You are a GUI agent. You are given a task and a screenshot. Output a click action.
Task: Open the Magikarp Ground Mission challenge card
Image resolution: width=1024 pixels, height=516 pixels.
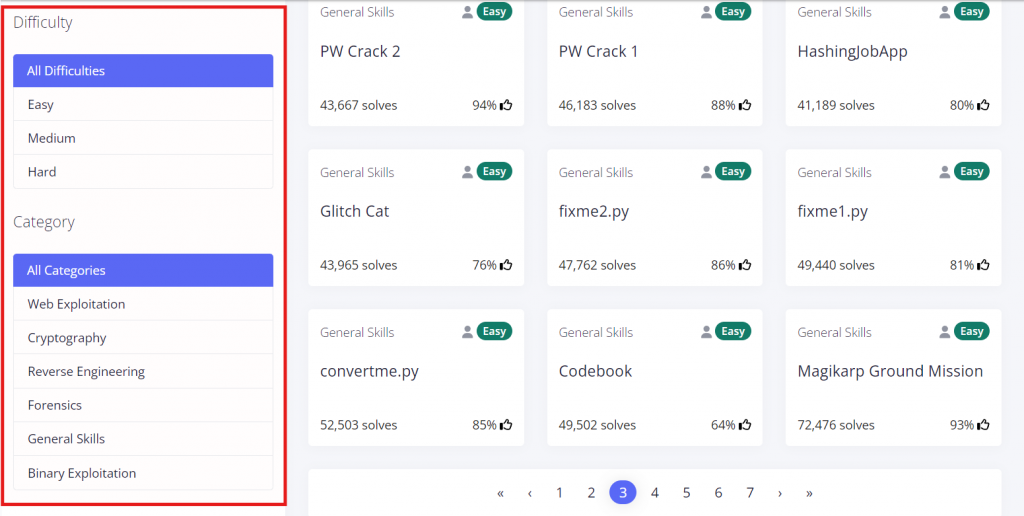point(893,378)
